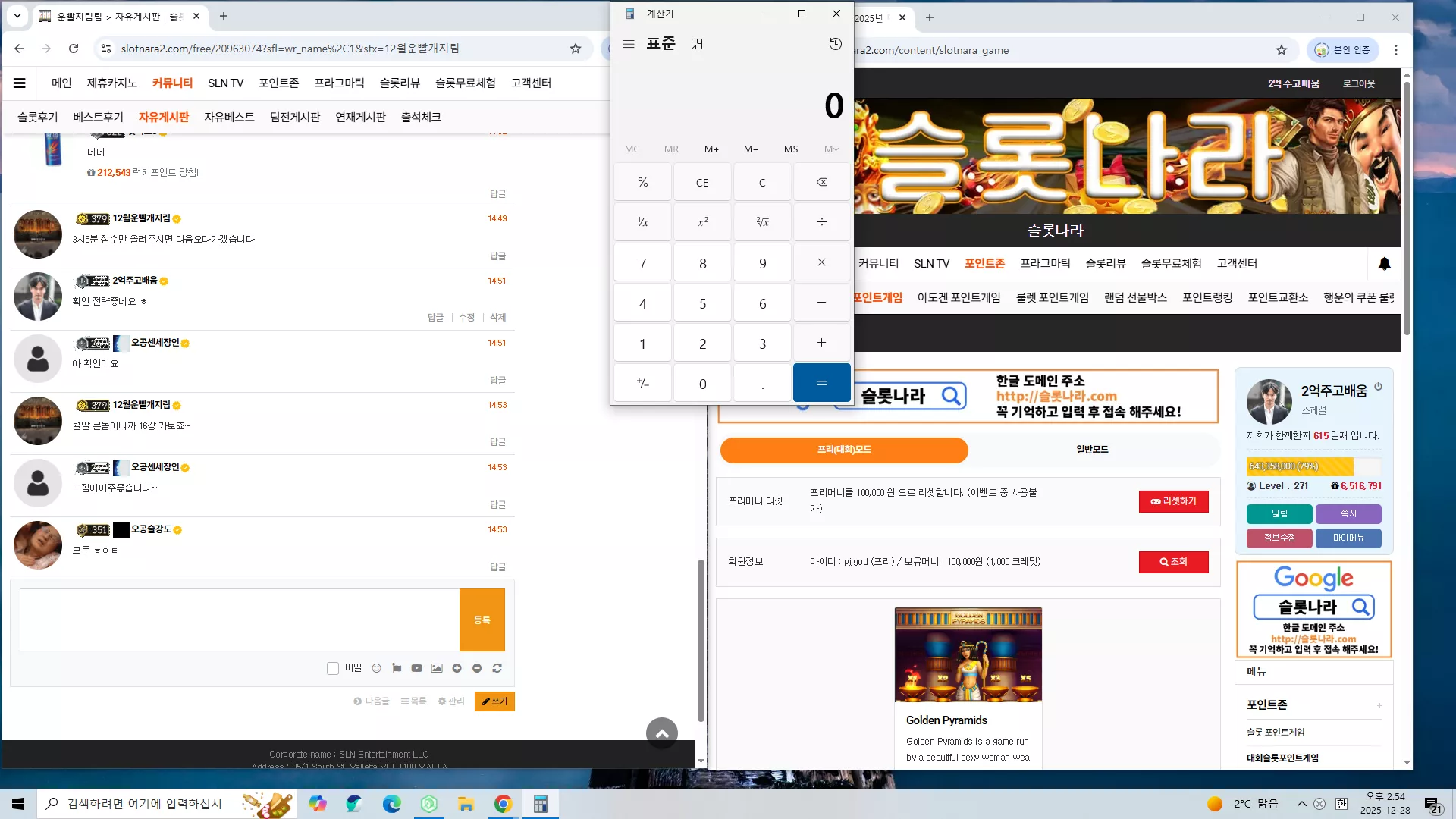The image size is (1456, 819).
Task: Switch to 일반모드 mode
Action: coord(1092,450)
